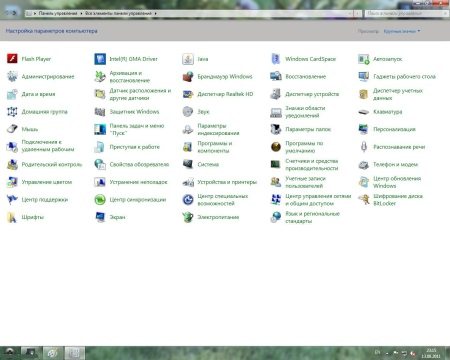Viewport: 450px width, 360px height.
Task: Open the Клавиатура icon
Action: [x=364, y=112]
